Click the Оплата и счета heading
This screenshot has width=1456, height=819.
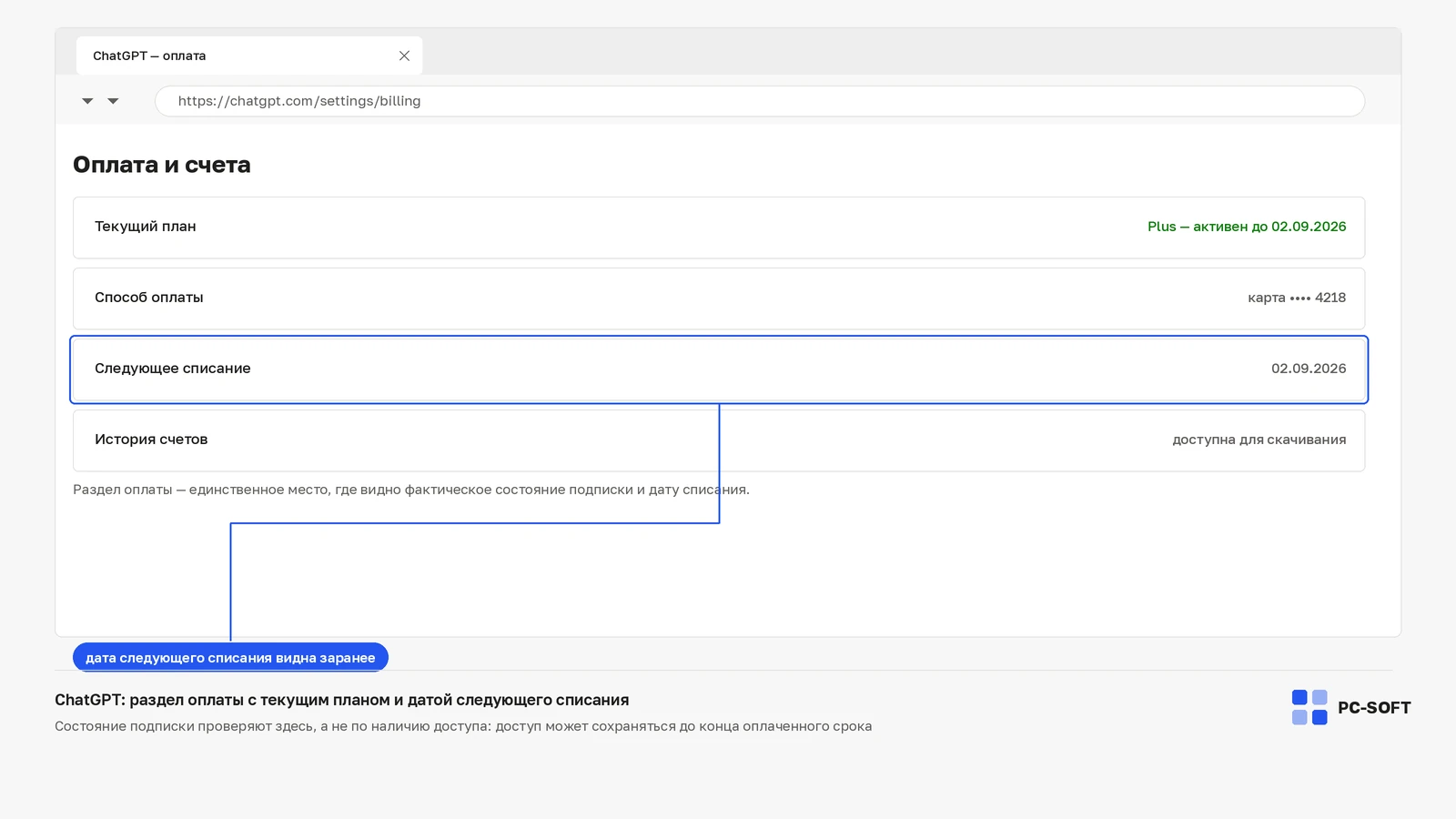click(162, 165)
